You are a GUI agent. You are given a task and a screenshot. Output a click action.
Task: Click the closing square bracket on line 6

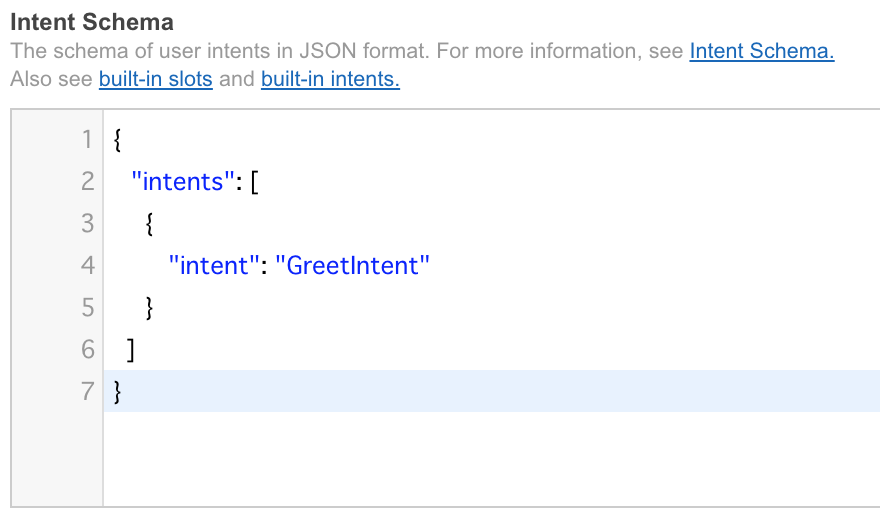click(131, 350)
